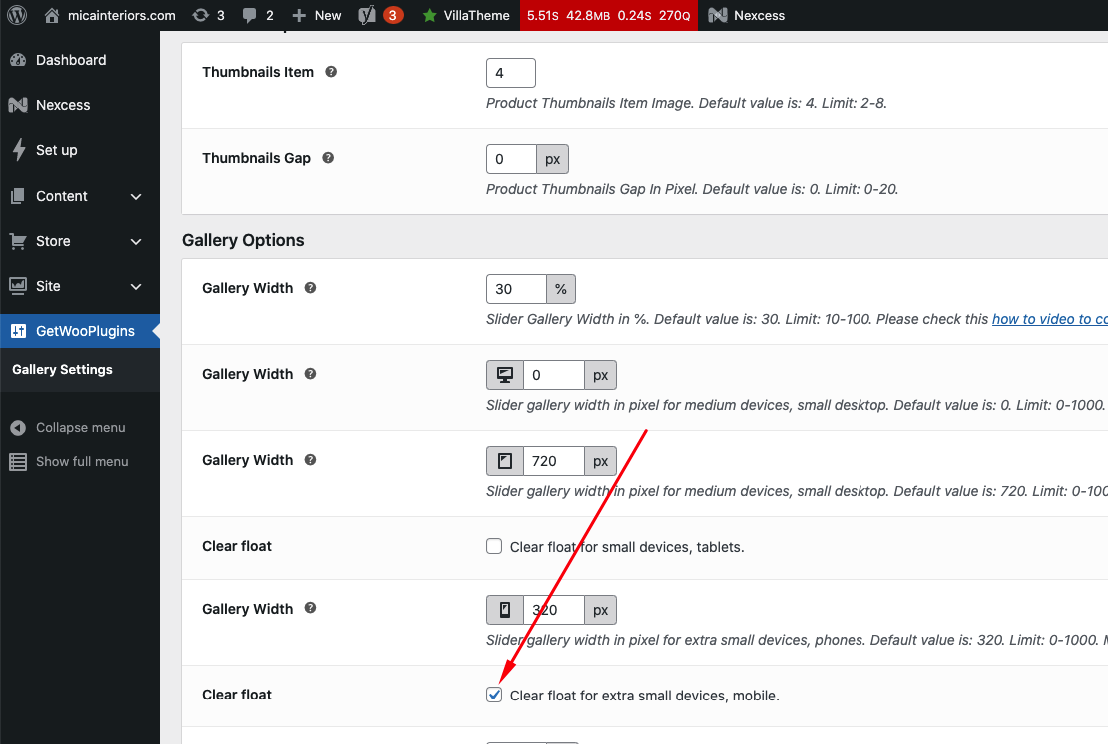Open the 3 pending updates icon
Viewport: 1108px width, 744px height.
point(201,15)
